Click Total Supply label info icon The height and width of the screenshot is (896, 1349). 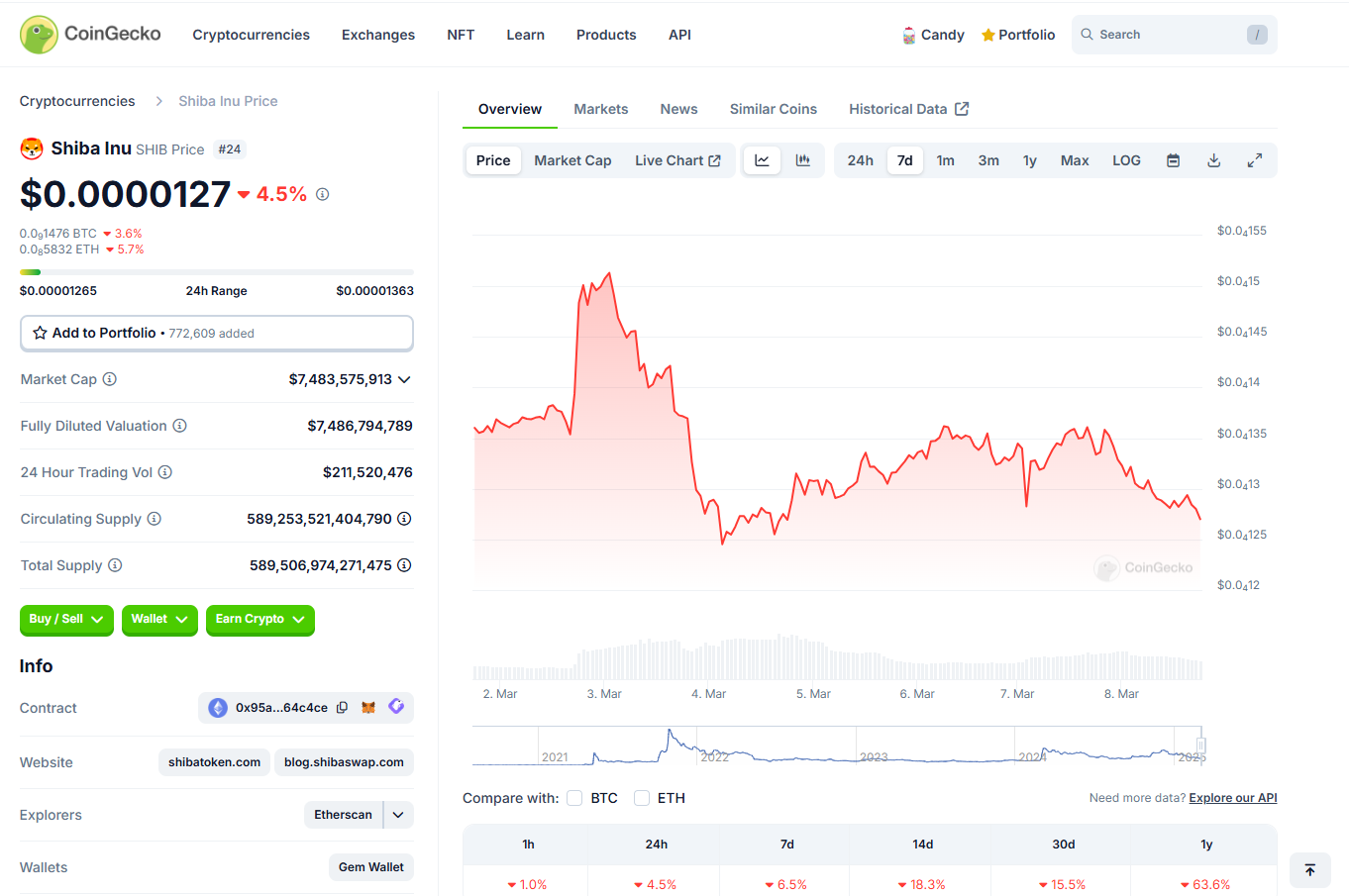(x=115, y=565)
